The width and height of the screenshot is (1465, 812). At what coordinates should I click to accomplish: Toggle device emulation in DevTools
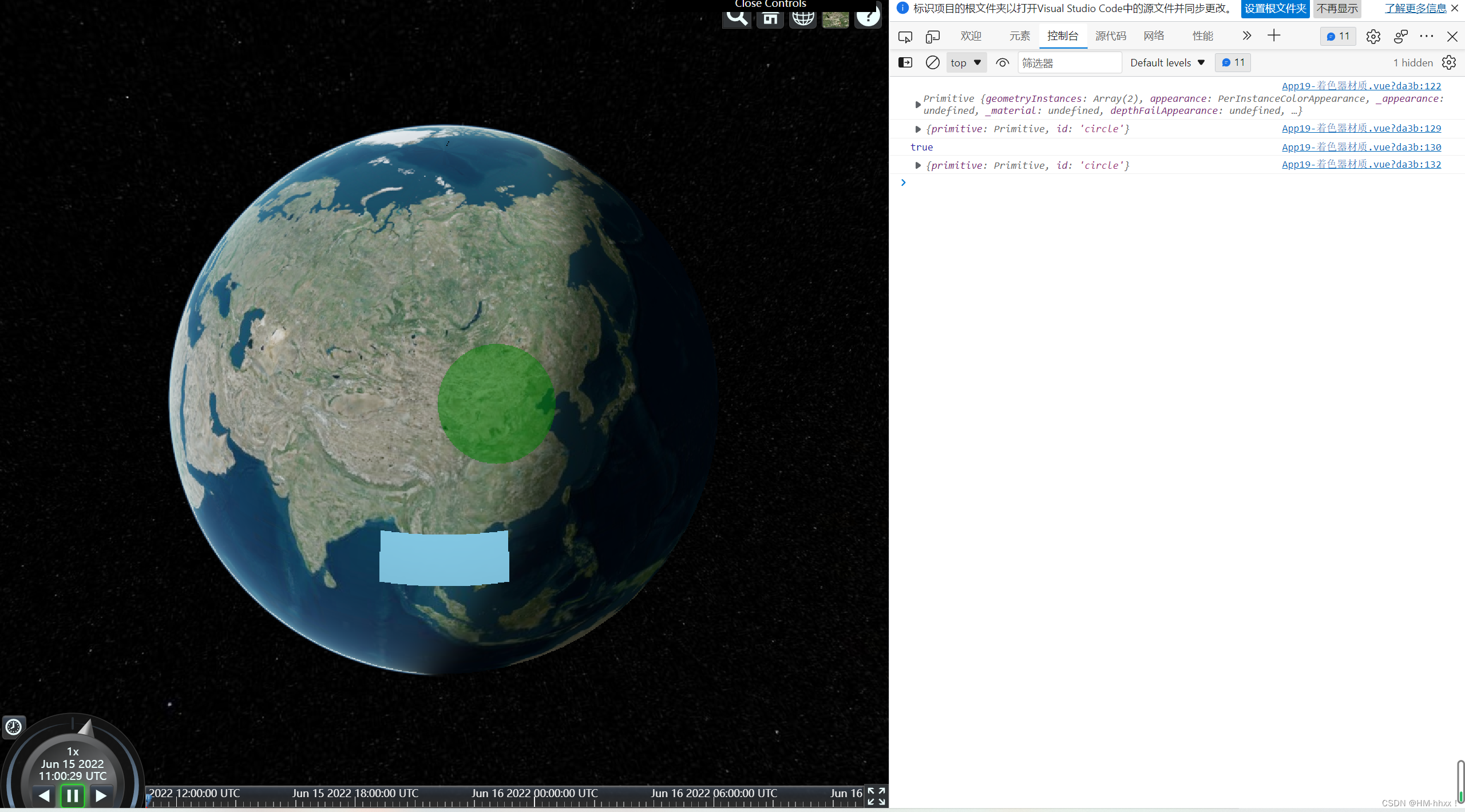(933, 37)
